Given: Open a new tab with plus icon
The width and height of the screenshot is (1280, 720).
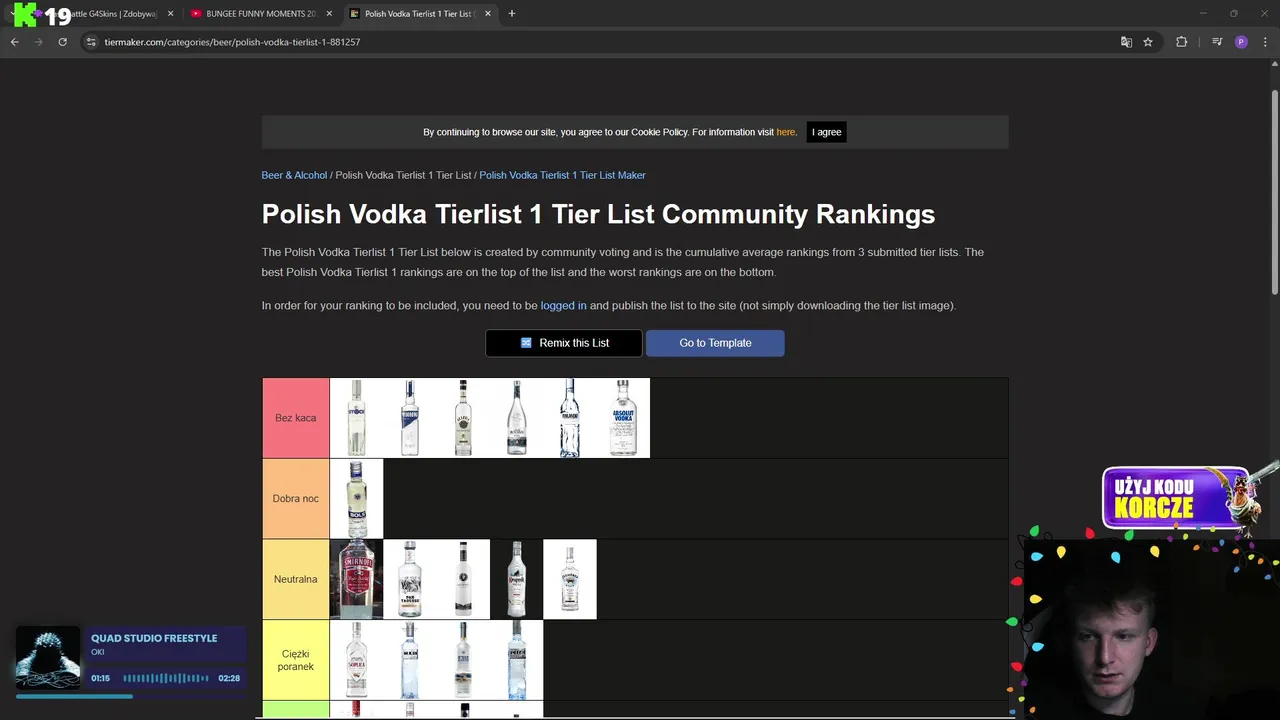Looking at the screenshot, I should pyautogui.click(x=512, y=14).
